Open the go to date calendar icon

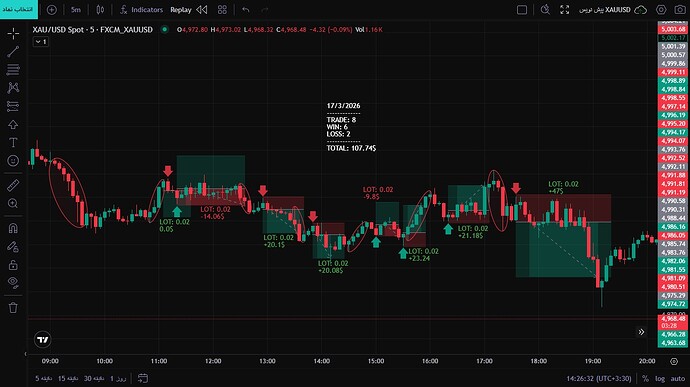[143, 378]
